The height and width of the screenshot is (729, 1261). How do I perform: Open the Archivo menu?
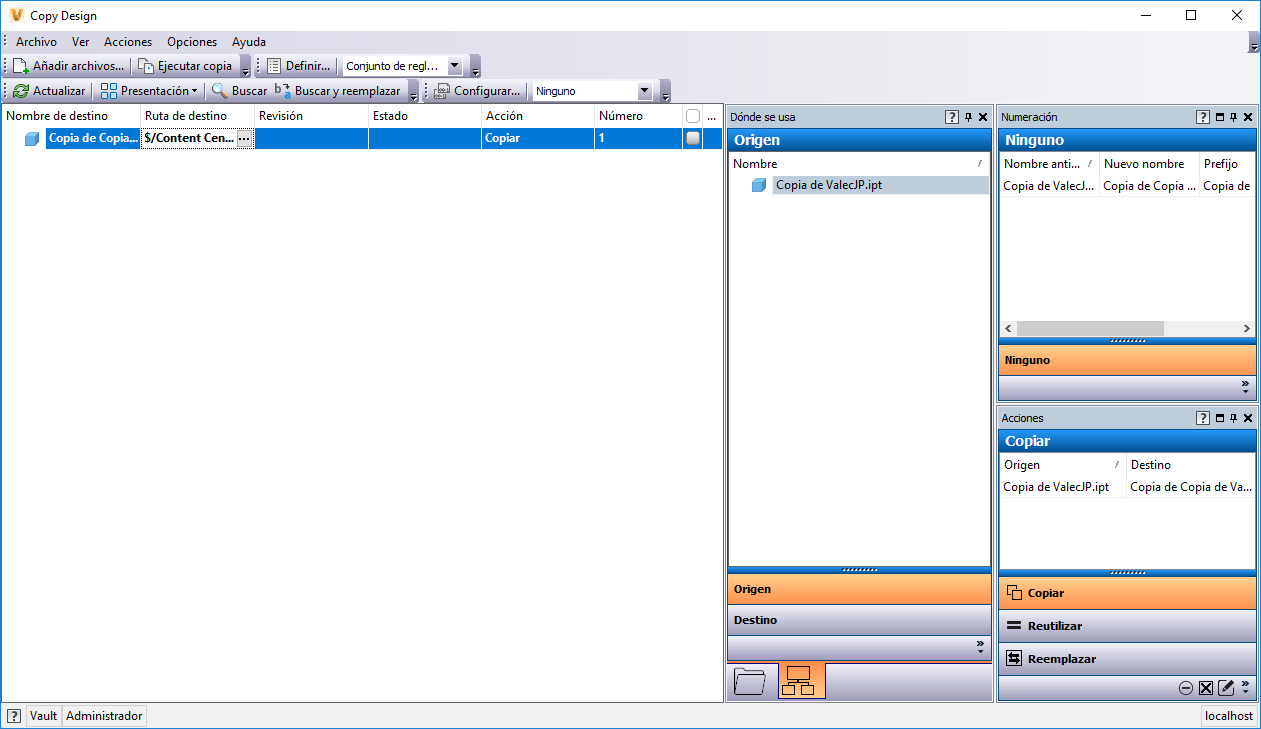coord(36,42)
